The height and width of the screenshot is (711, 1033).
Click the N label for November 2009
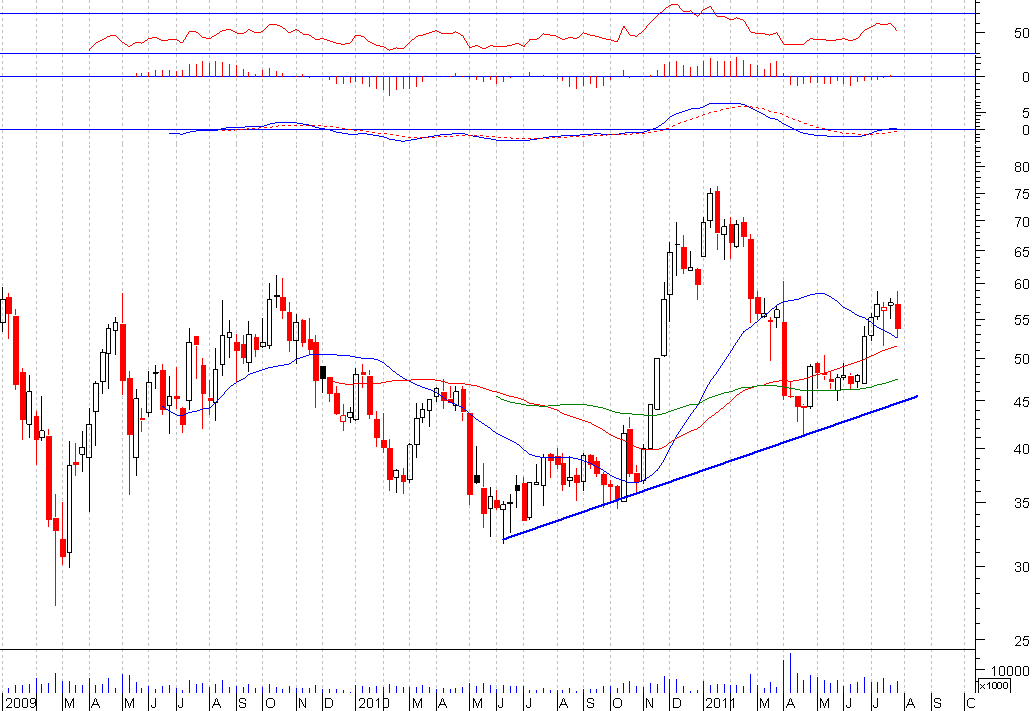[x=302, y=703]
